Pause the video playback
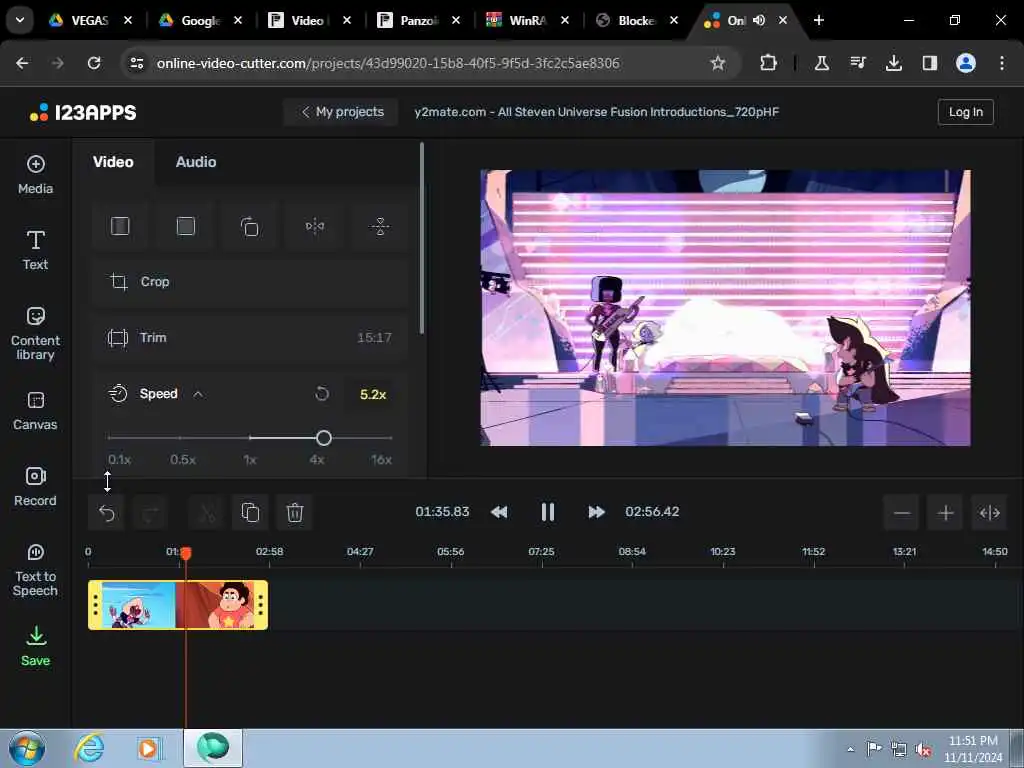Image resolution: width=1024 pixels, height=768 pixels. click(x=547, y=512)
